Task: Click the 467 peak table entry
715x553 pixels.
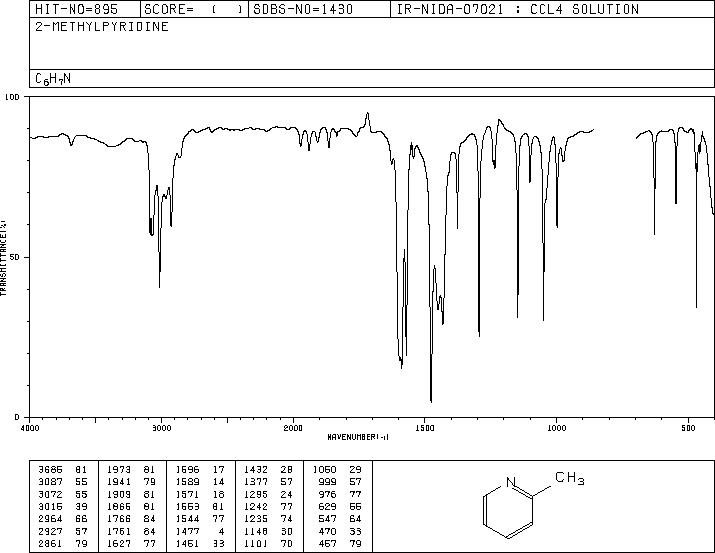Action: pyautogui.click(x=340, y=544)
